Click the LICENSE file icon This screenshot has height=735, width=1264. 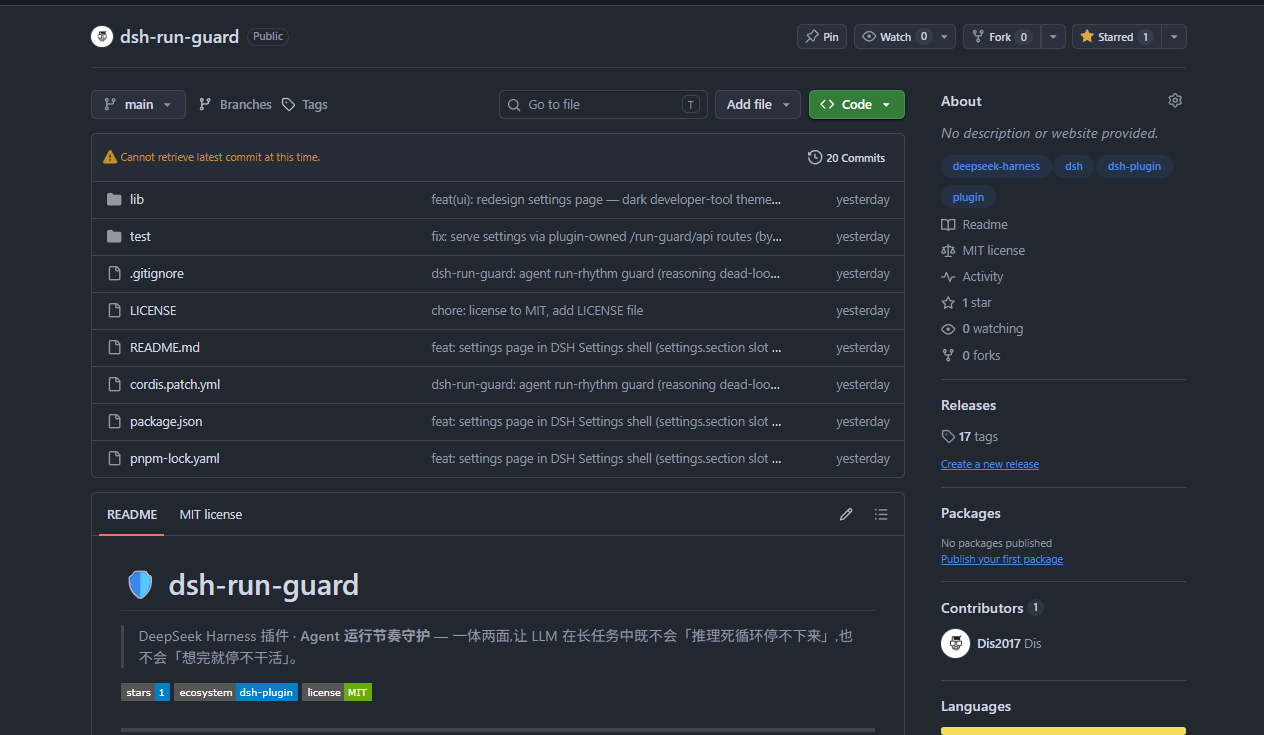coord(114,311)
